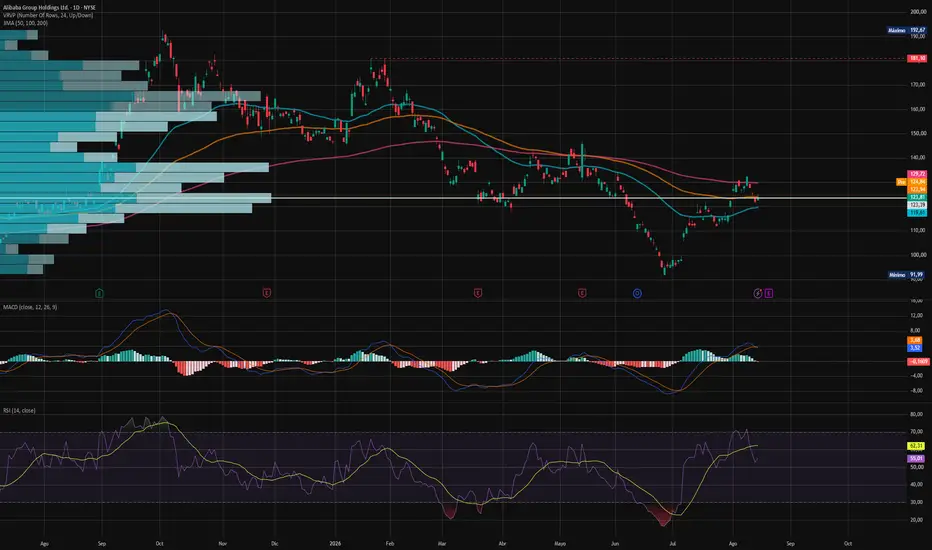Click the pink 129,72 SMA label

917,174
